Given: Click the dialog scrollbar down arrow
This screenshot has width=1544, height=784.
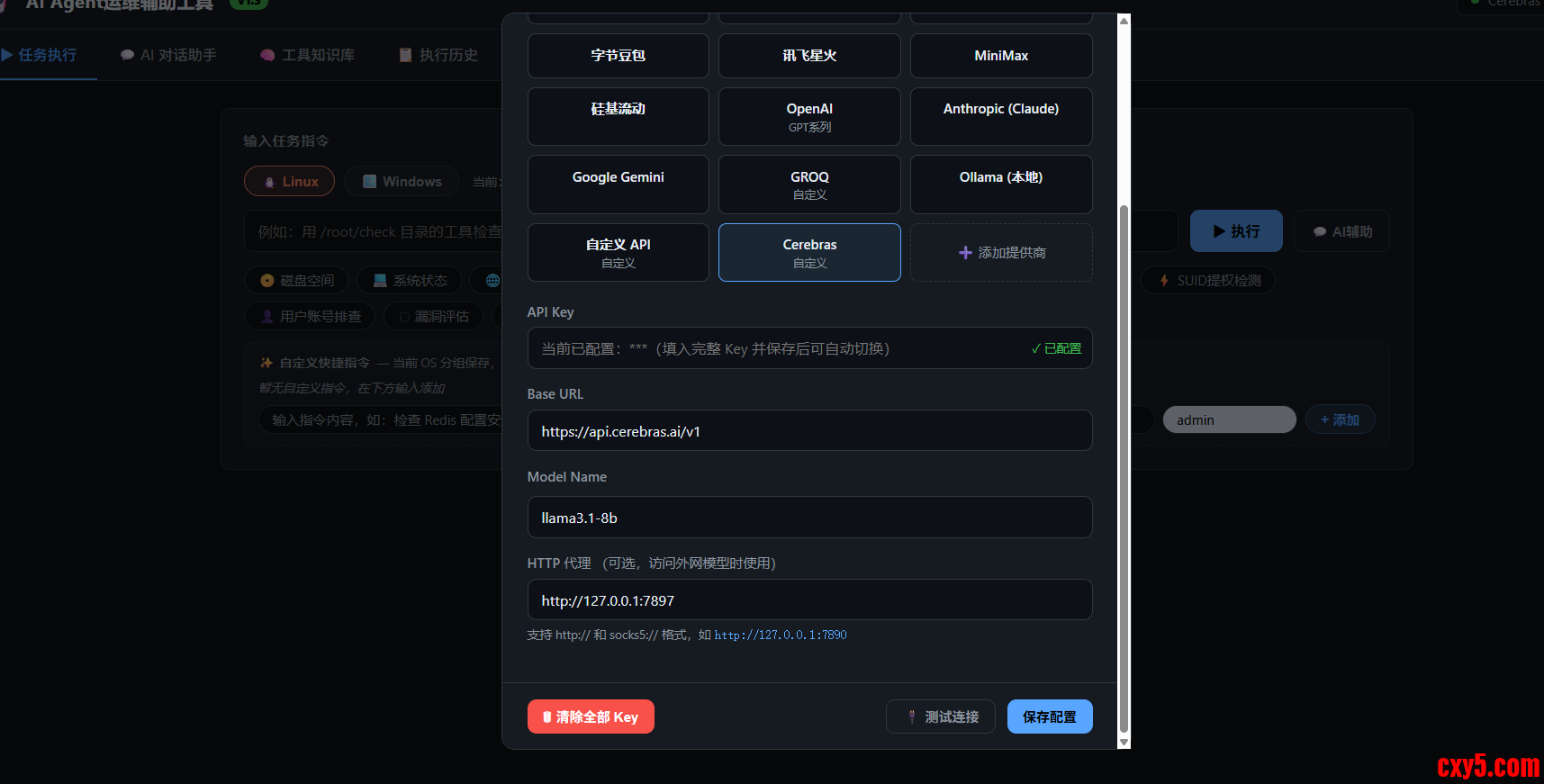Looking at the screenshot, I should (1124, 742).
